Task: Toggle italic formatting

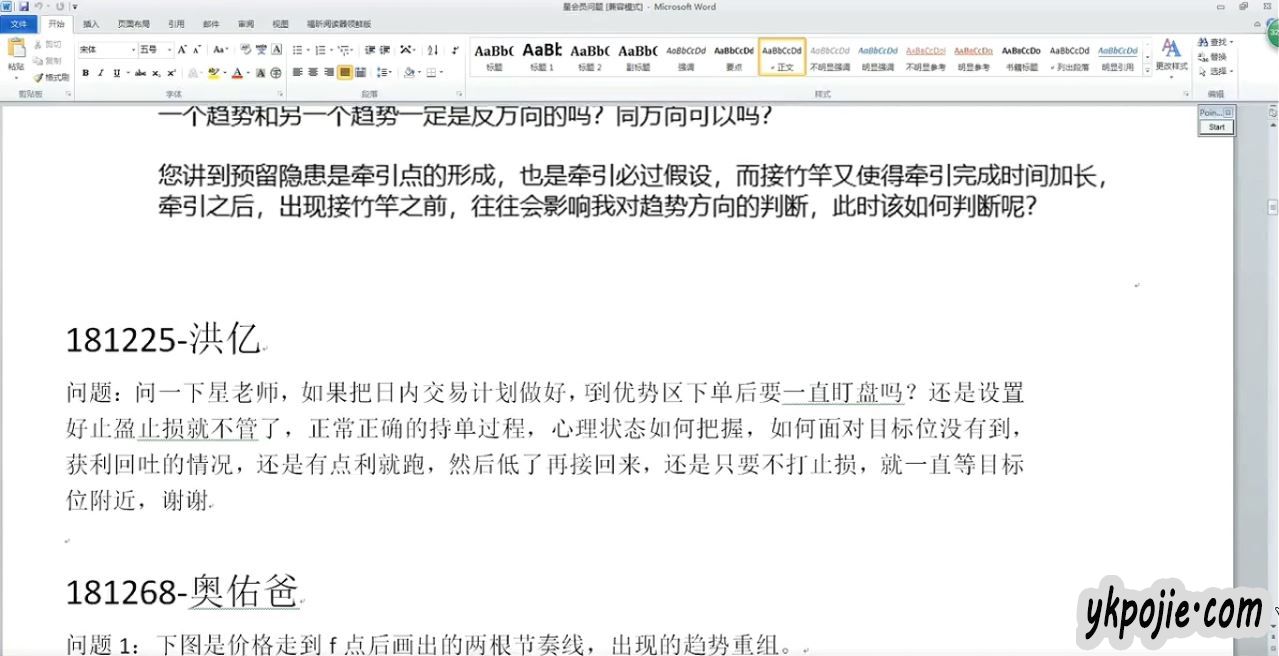Action: click(101, 72)
